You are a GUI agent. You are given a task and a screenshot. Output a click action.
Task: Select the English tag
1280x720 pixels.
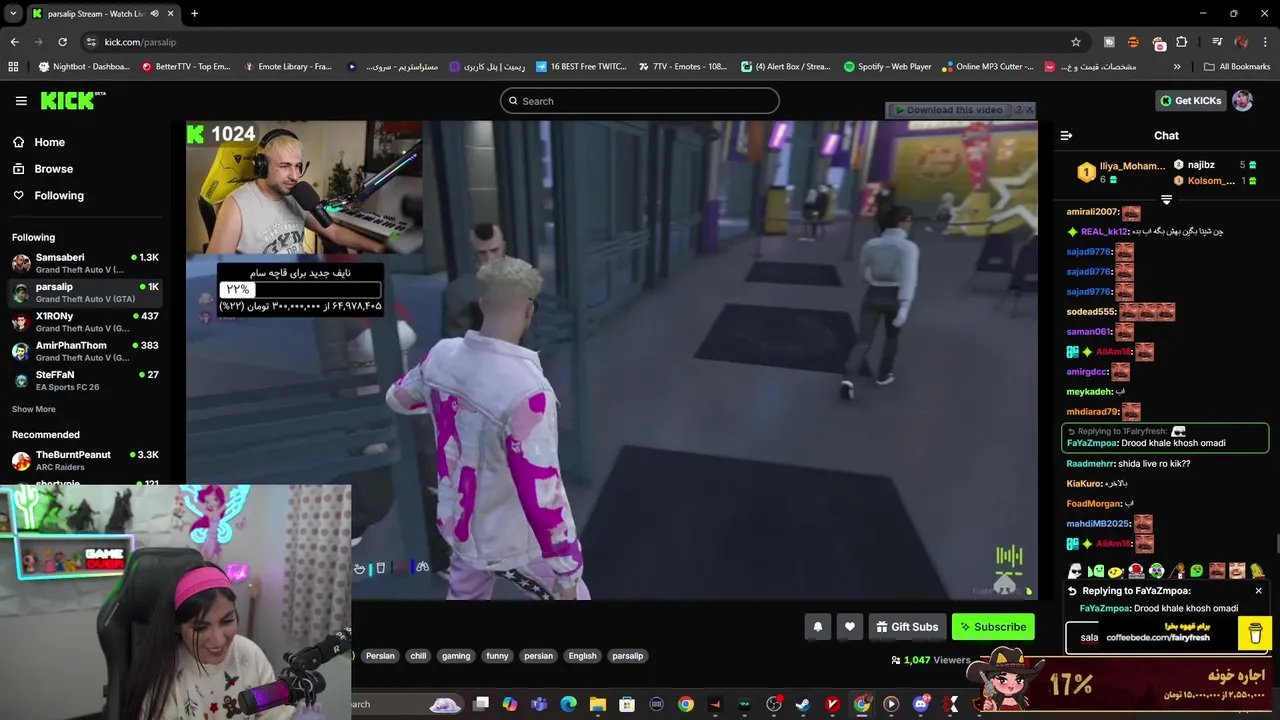[x=582, y=656]
